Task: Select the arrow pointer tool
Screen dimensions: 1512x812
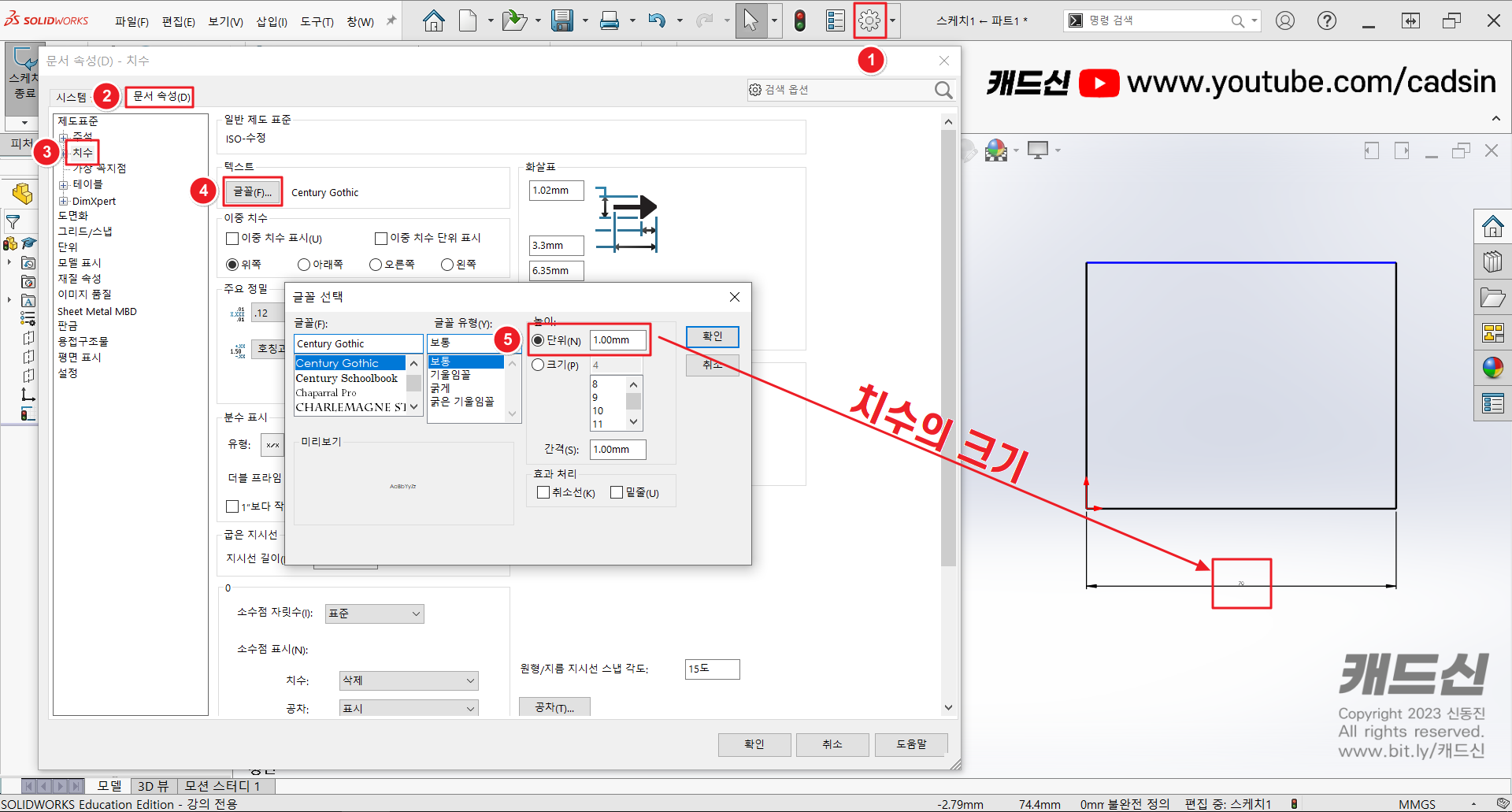Action: (750, 20)
